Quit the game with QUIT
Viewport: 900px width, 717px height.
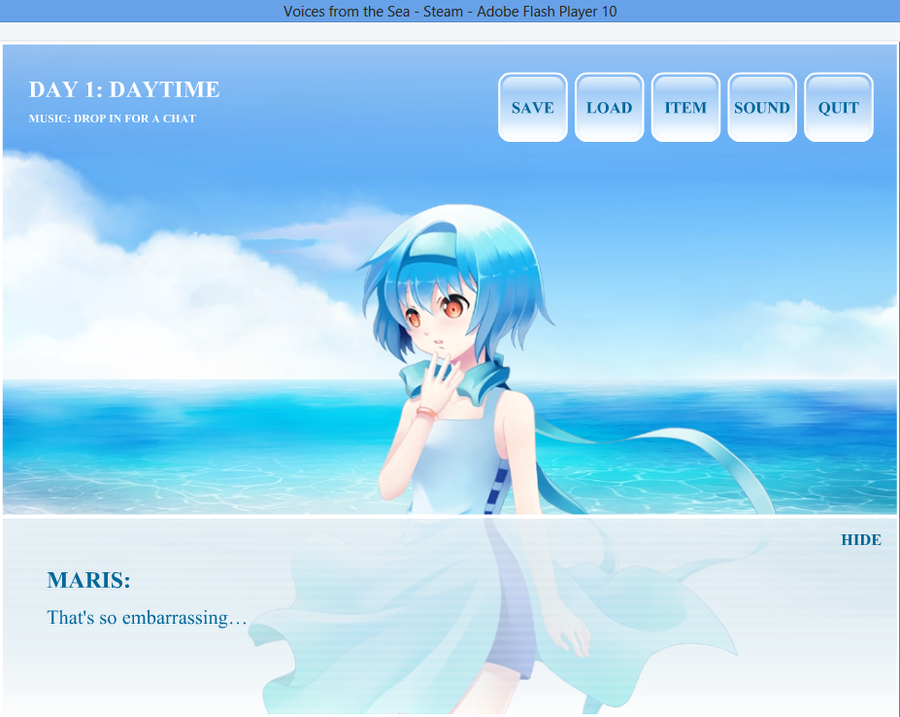pyautogui.click(x=838, y=108)
